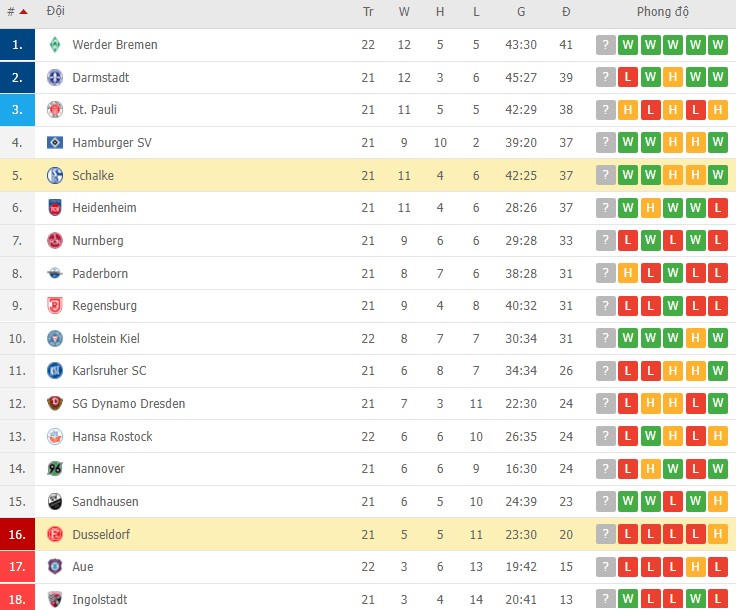Sort table by the Đ points column
Viewport: 736px width, 610px height.
click(566, 12)
